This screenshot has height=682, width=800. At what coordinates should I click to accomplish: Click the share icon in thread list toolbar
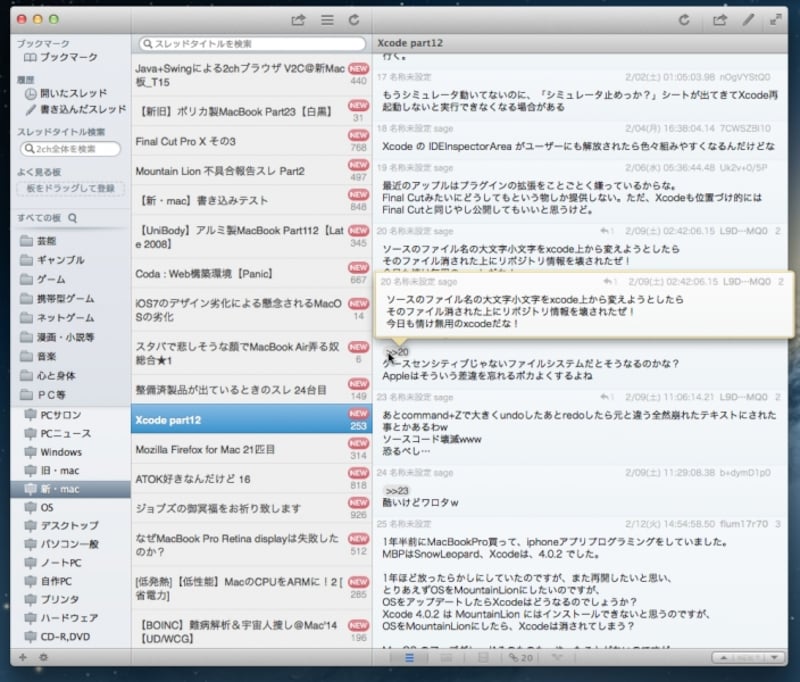298,19
